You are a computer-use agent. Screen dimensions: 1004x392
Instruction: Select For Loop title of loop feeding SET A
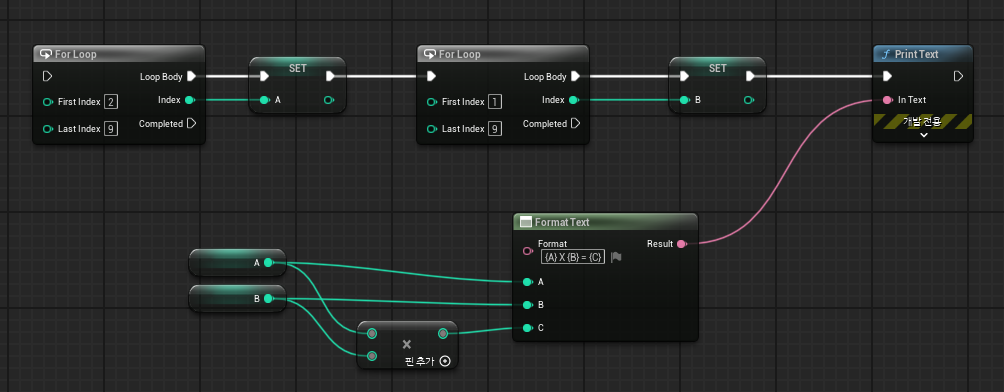click(x=76, y=54)
